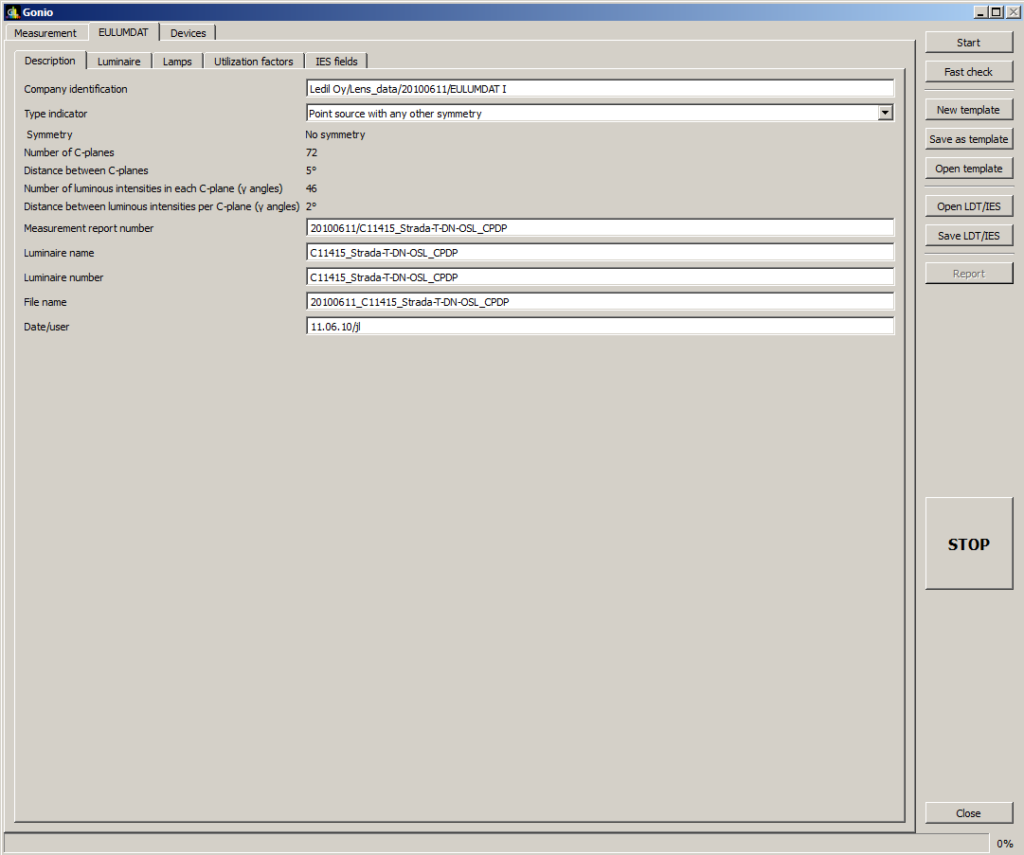
Task: Open an LDT/IES file
Action: [968, 207]
